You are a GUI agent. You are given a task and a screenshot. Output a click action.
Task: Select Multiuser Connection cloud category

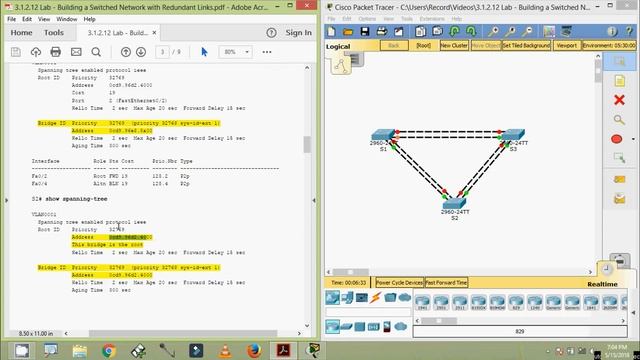(x=404, y=298)
